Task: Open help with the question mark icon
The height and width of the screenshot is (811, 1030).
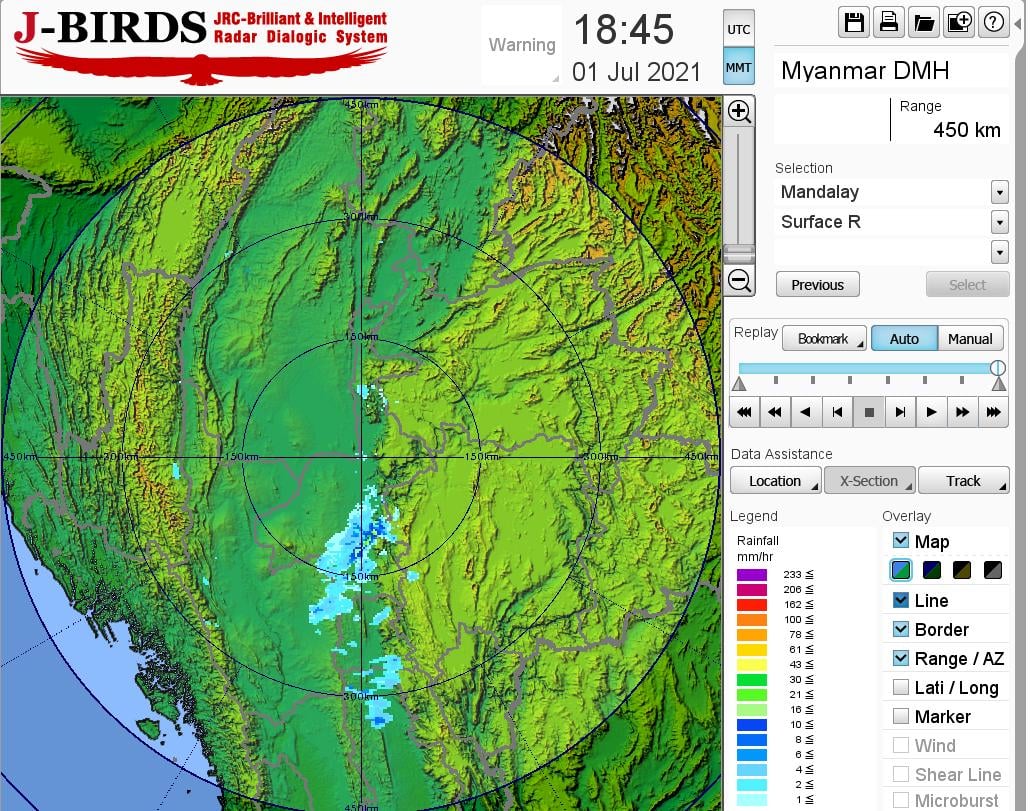Action: pyautogui.click(x=993, y=22)
